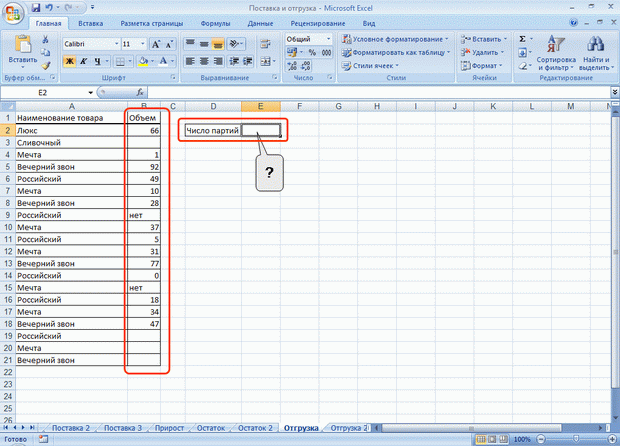Viewport: 620px width, 446px height.
Task: Switch to Вставка ribbon tab
Action: (91, 23)
